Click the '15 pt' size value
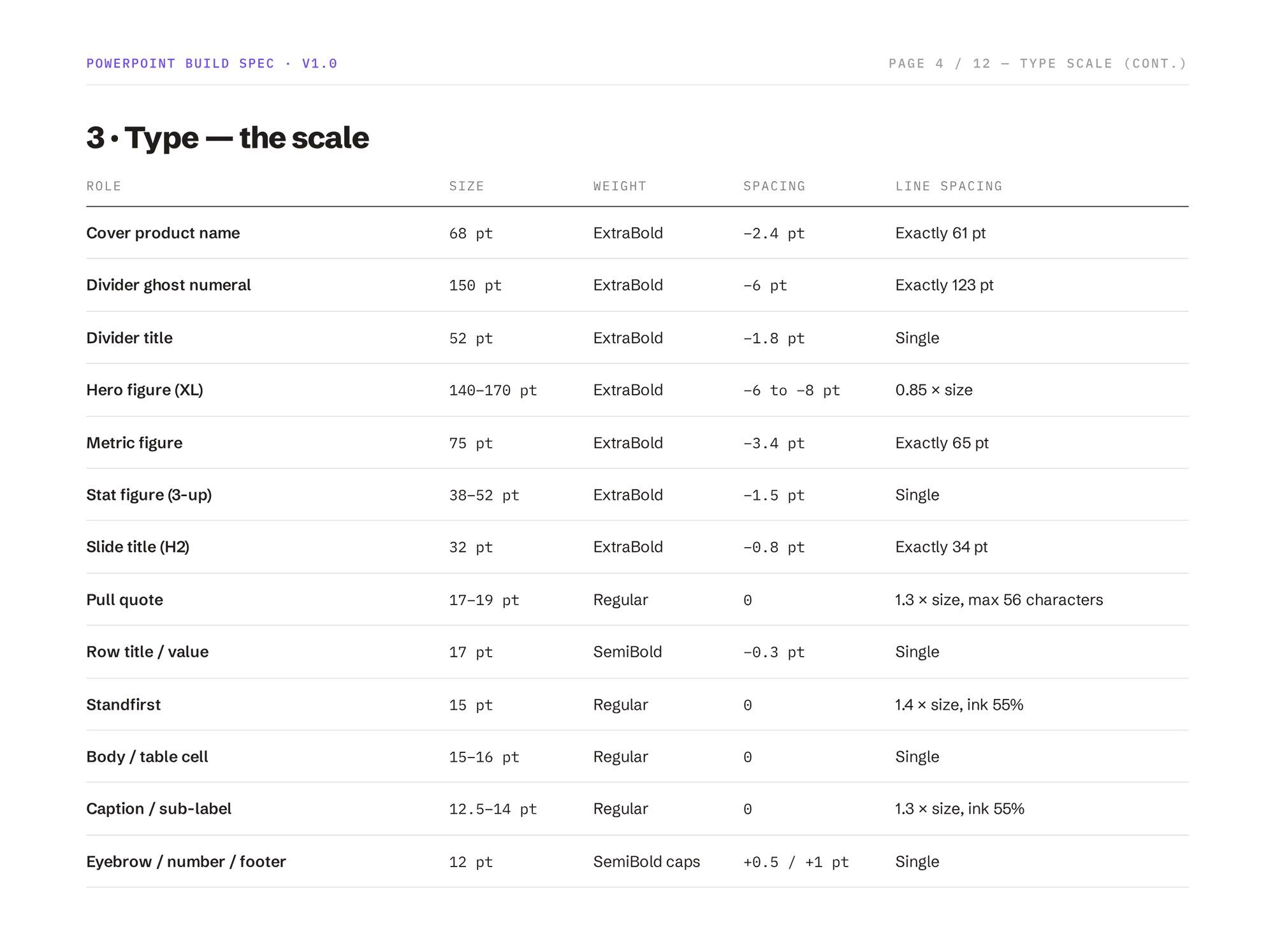 471,705
